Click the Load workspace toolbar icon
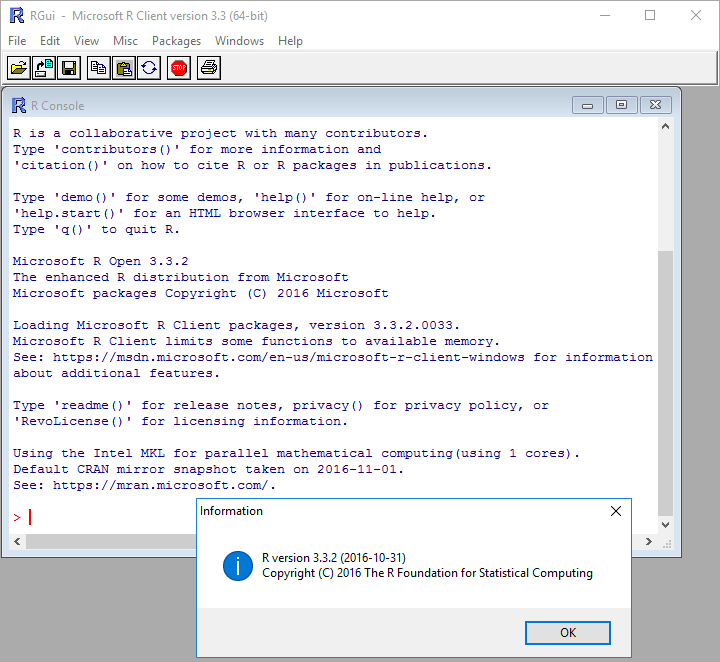Image resolution: width=720 pixels, height=662 pixels. pos(44,68)
